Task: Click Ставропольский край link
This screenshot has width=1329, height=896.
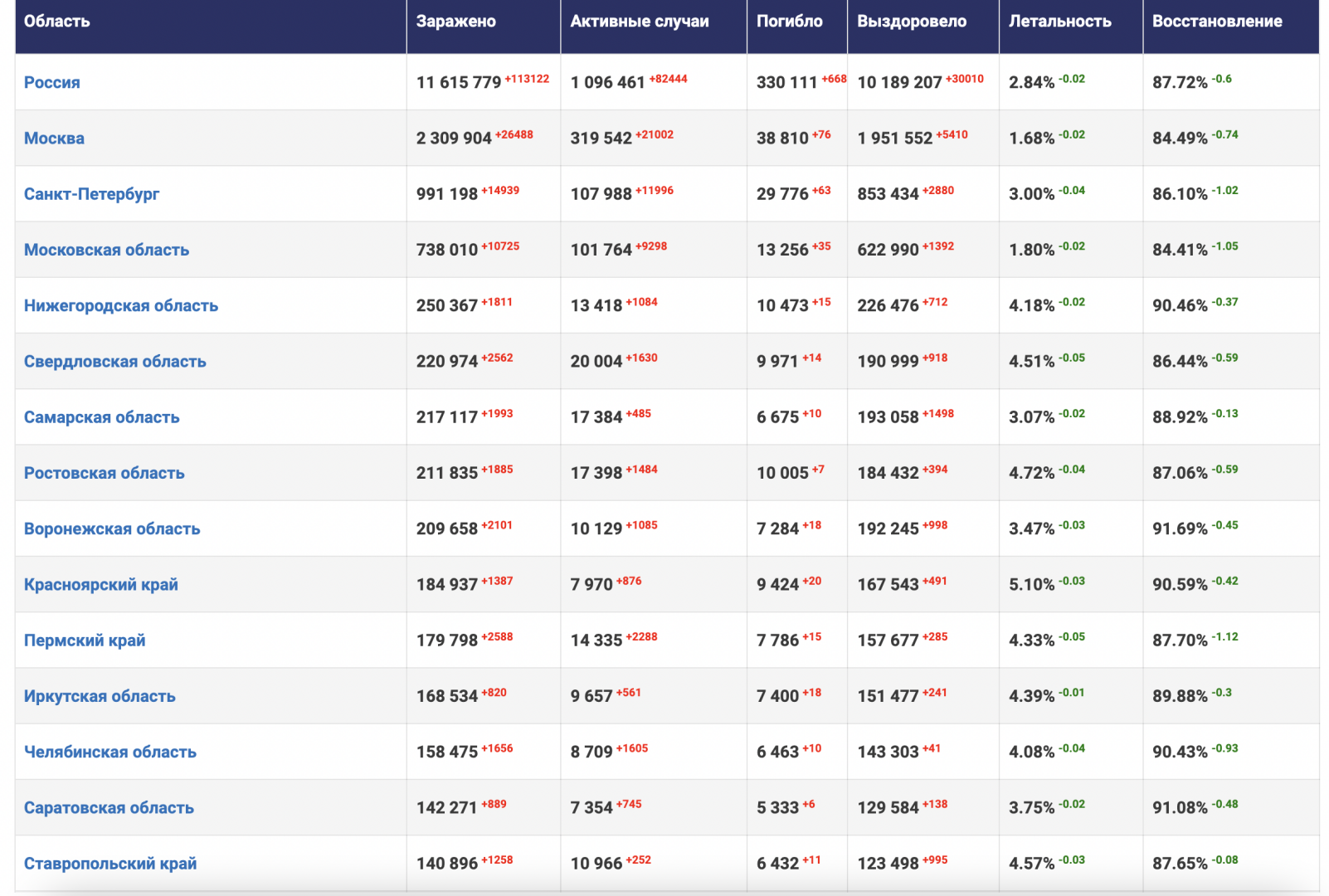Action: point(110,863)
